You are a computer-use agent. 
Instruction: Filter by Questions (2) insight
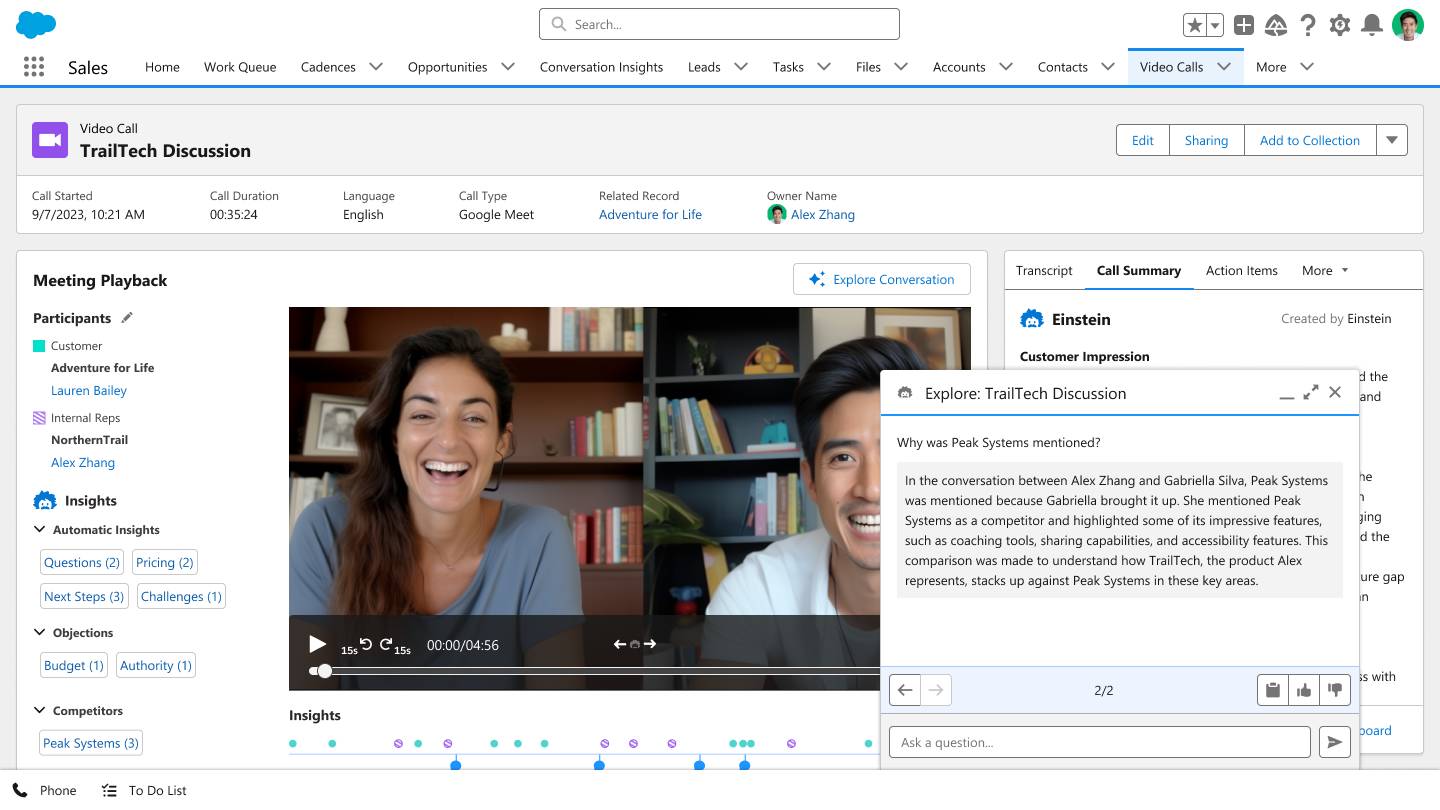82,562
